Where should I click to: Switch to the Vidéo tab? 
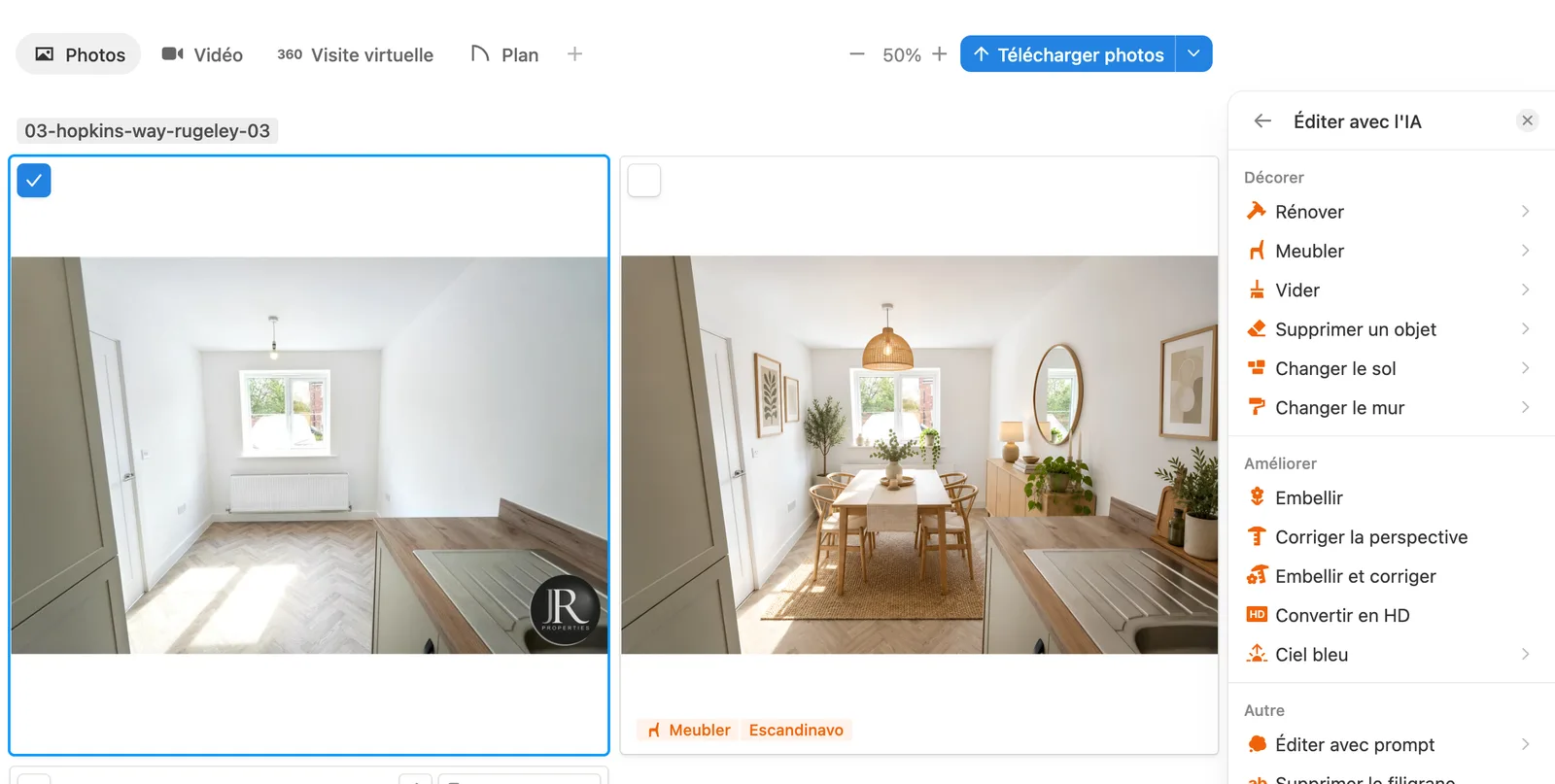202,54
